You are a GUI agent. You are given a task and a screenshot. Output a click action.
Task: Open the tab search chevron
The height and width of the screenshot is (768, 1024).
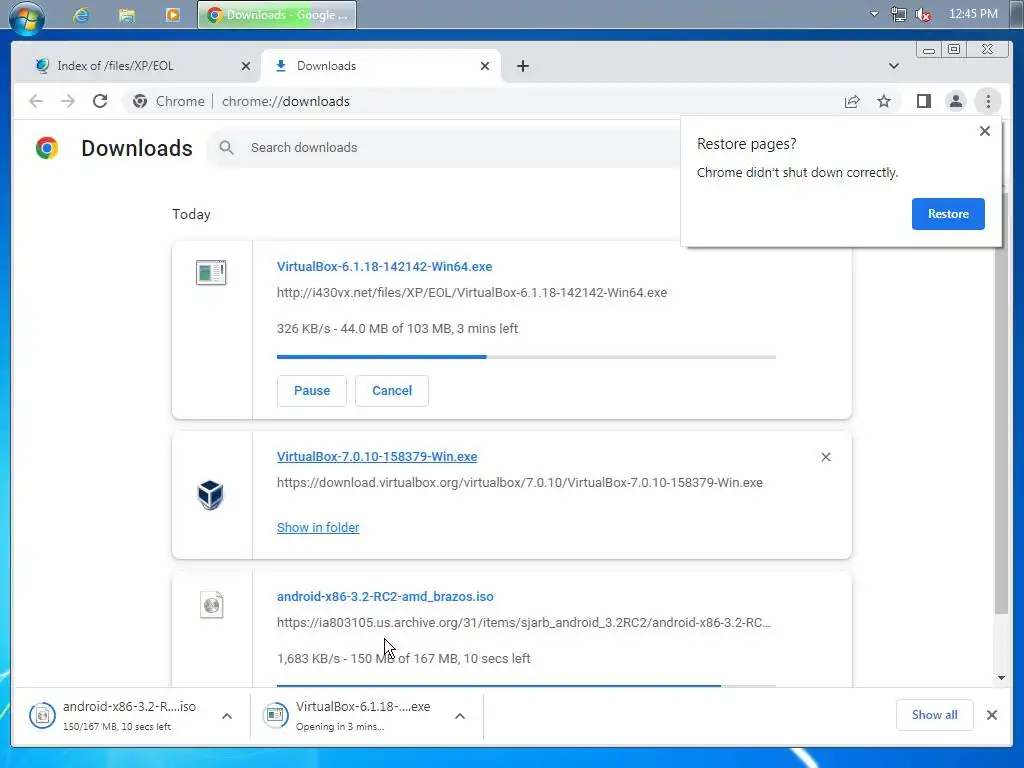(x=894, y=66)
